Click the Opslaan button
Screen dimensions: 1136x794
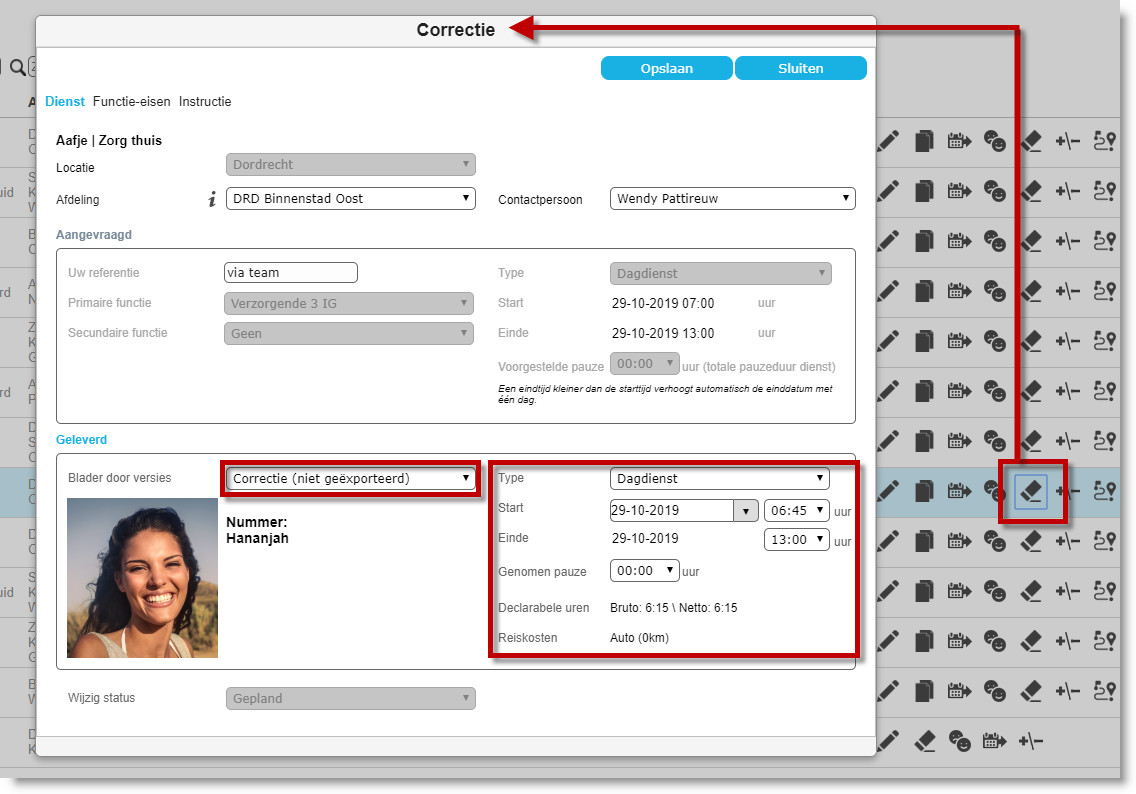[x=667, y=68]
